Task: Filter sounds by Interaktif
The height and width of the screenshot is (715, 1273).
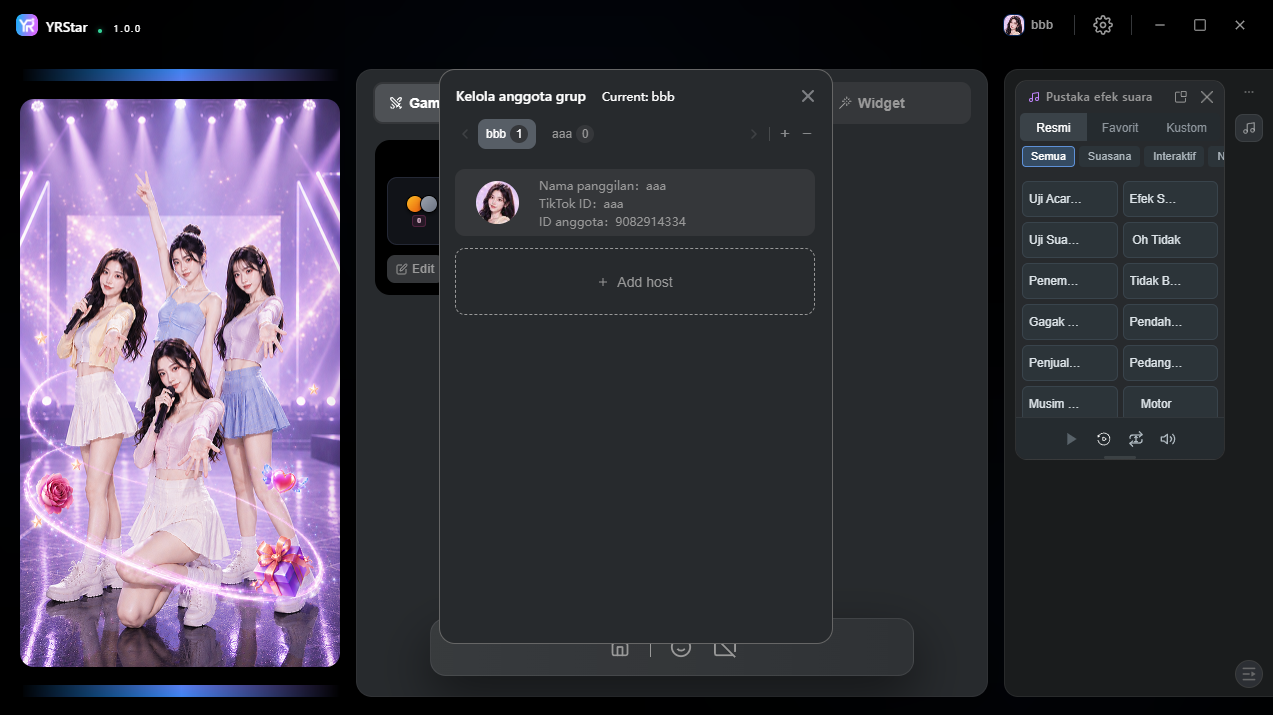Action: coord(1174,156)
